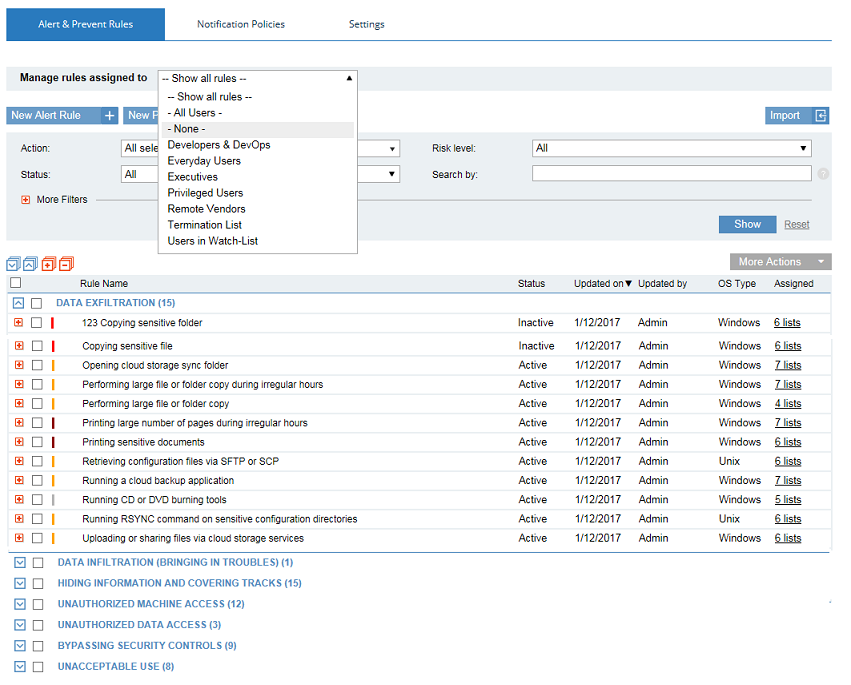Click the expand all categories icon
The height and width of the screenshot is (685, 851).
[13, 264]
